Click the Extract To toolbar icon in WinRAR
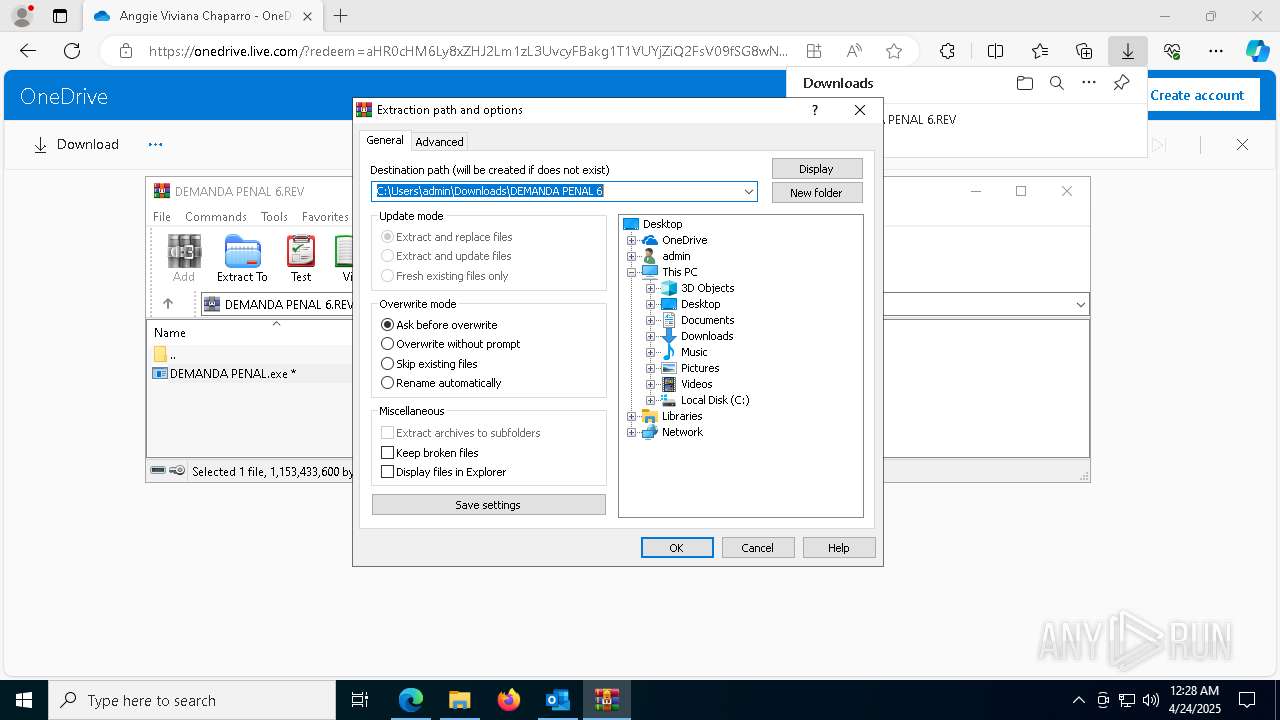Viewport: 1280px width, 720px height. 242,259
